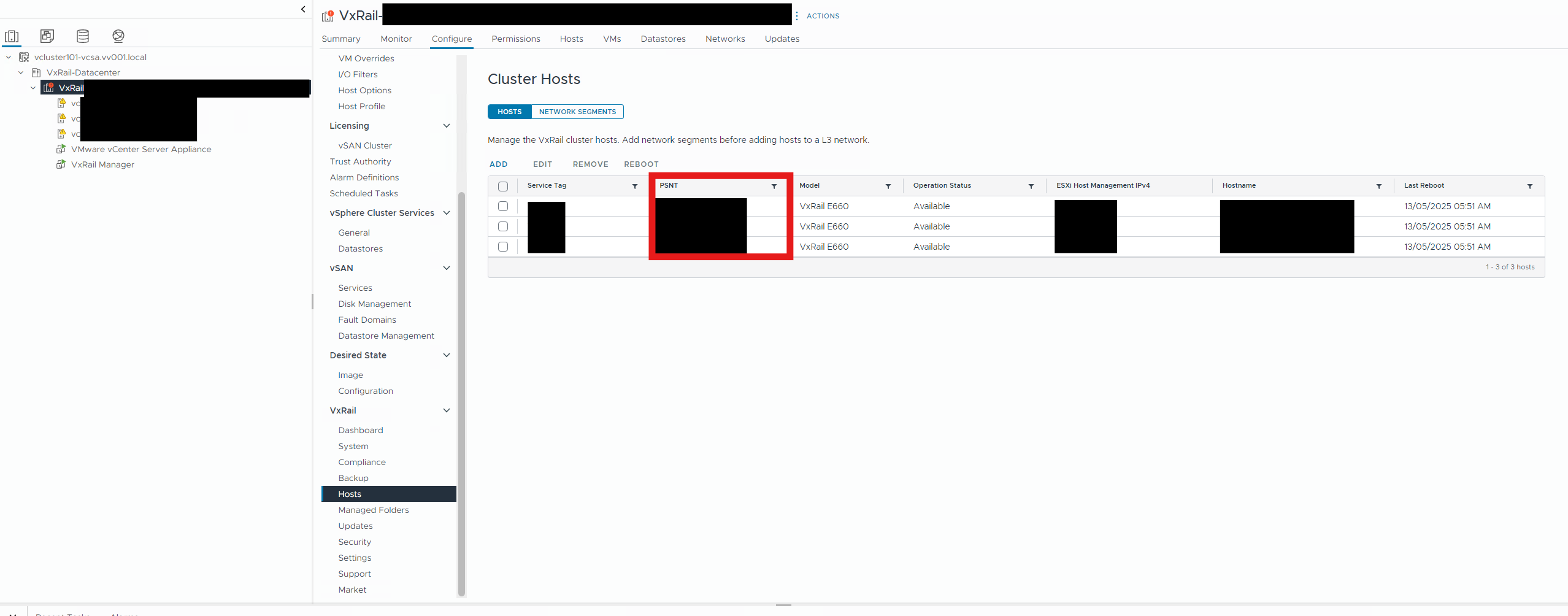Viewport: 1568px width, 616px height.
Task: Open the Permissions tab
Action: [x=516, y=39]
